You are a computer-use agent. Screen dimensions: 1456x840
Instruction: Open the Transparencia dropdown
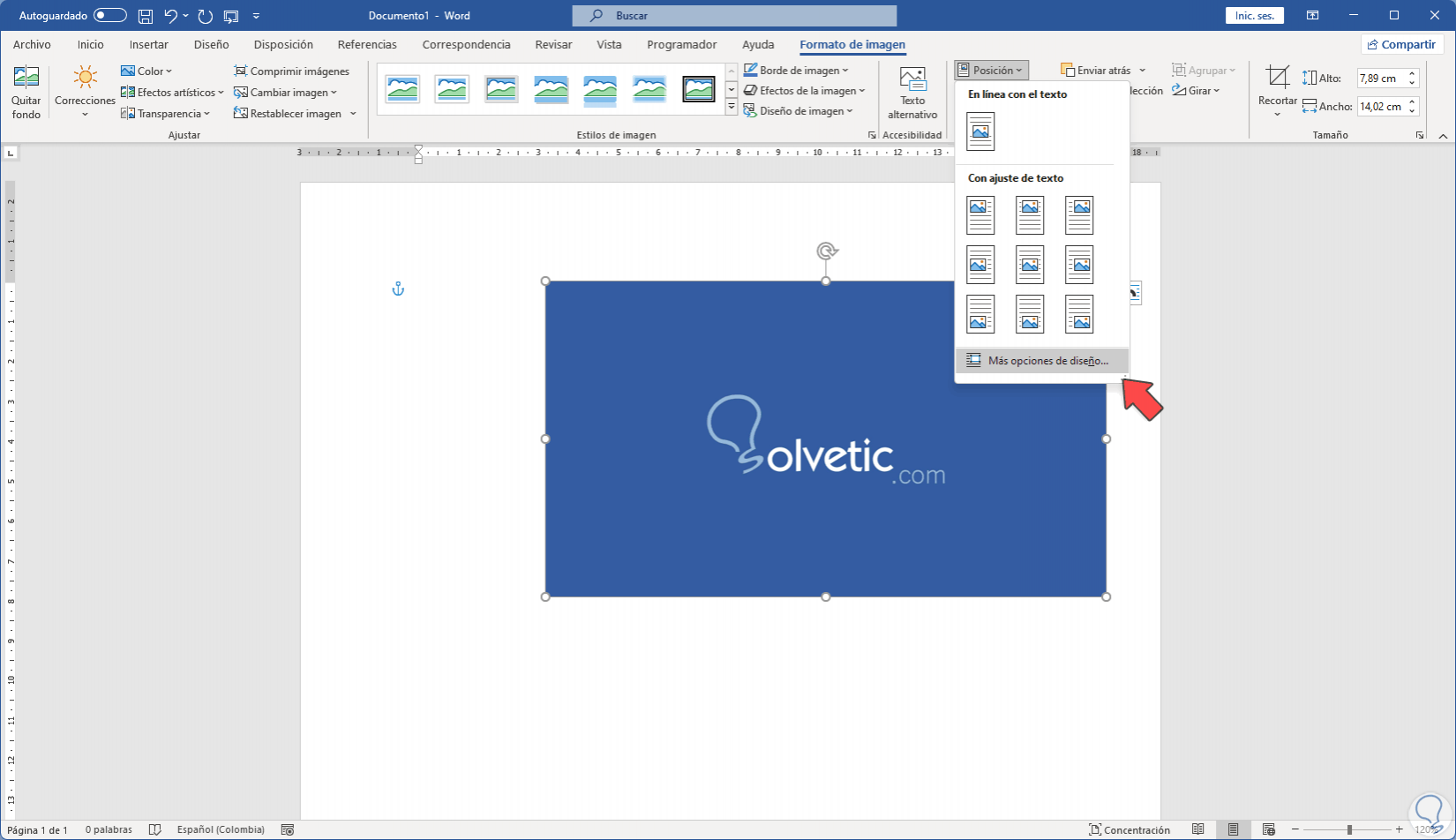165,113
